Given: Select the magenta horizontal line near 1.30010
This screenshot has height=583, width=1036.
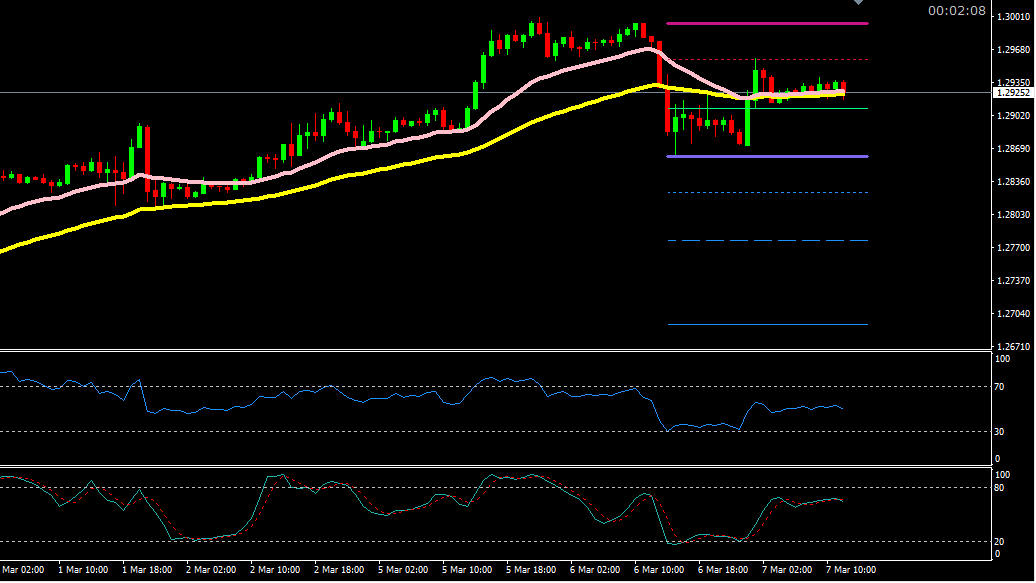Looking at the screenshot, I should 767,24.
